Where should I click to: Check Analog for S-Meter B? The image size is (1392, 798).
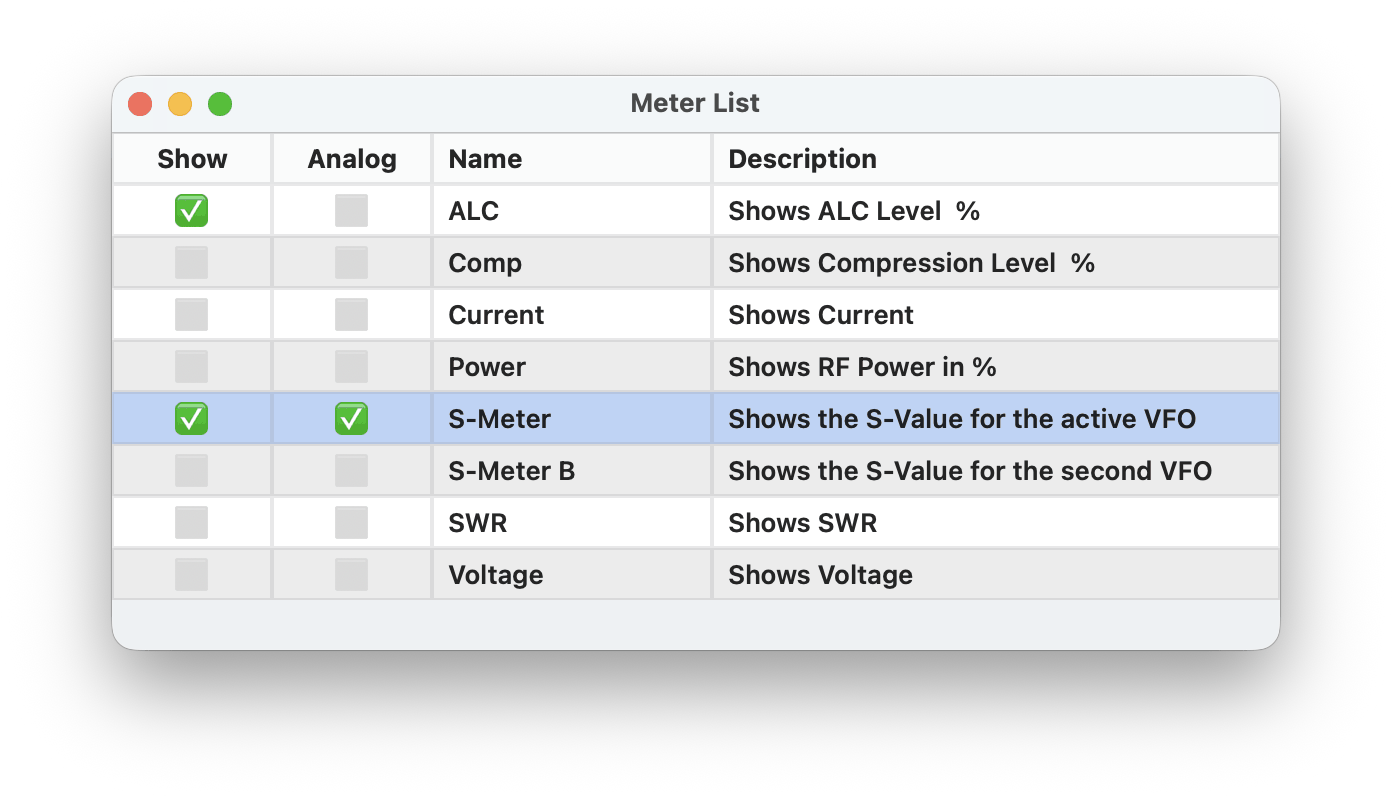(351, 471)
